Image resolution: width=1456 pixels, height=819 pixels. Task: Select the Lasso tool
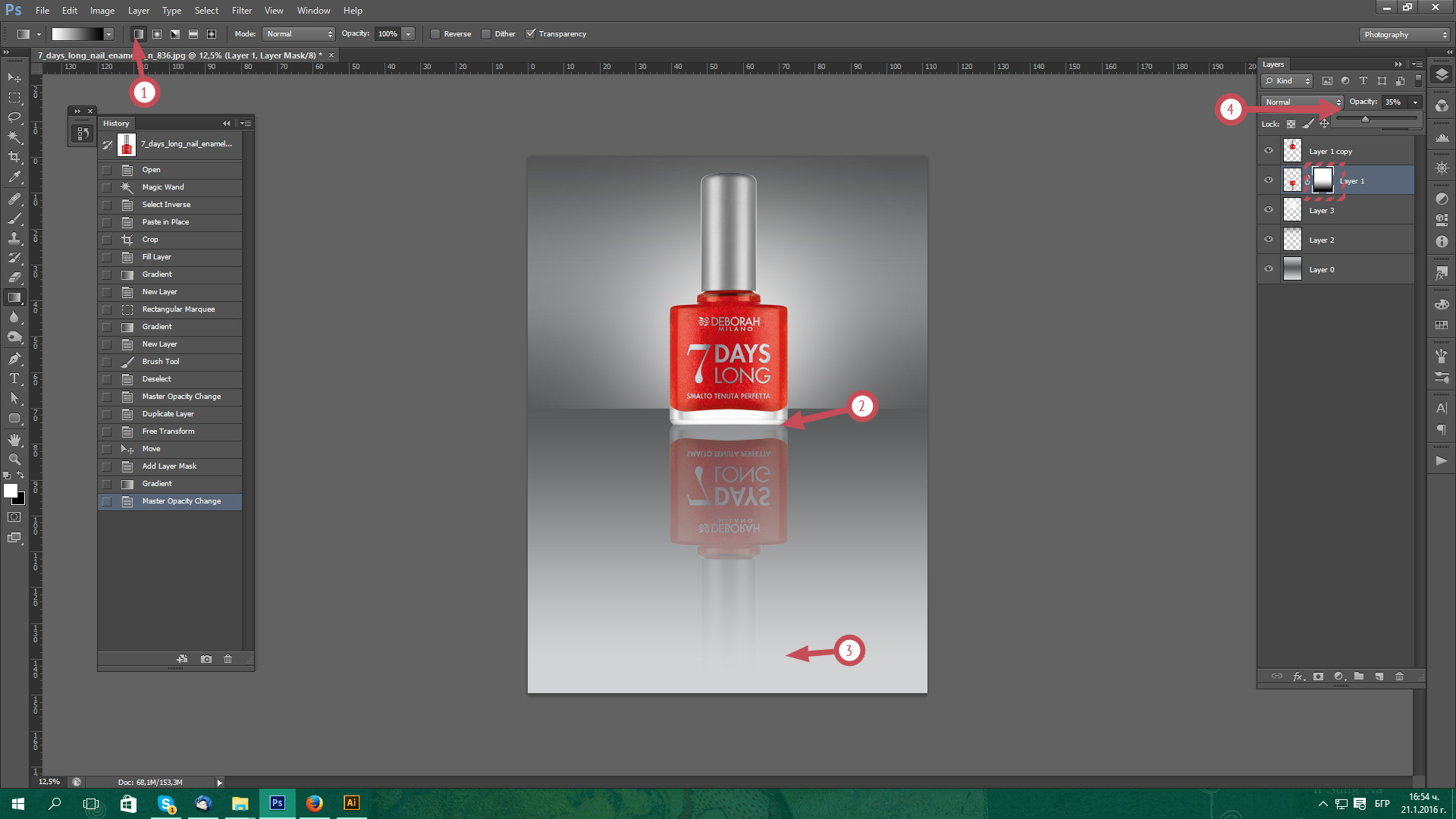click(x=14, y=118)
